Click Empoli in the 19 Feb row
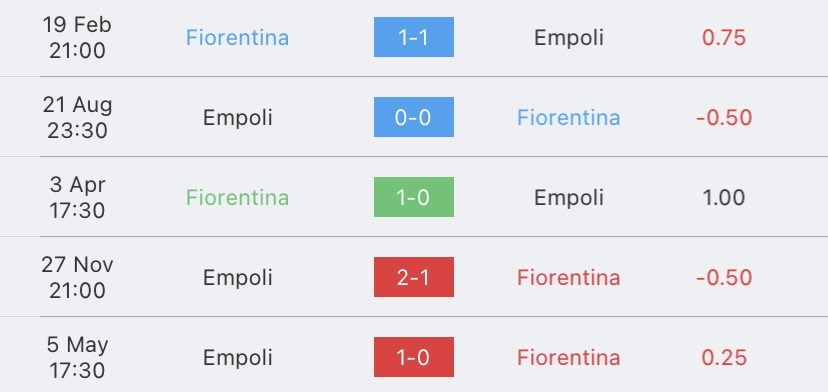828x392 pixels. (x=569, y=38)
